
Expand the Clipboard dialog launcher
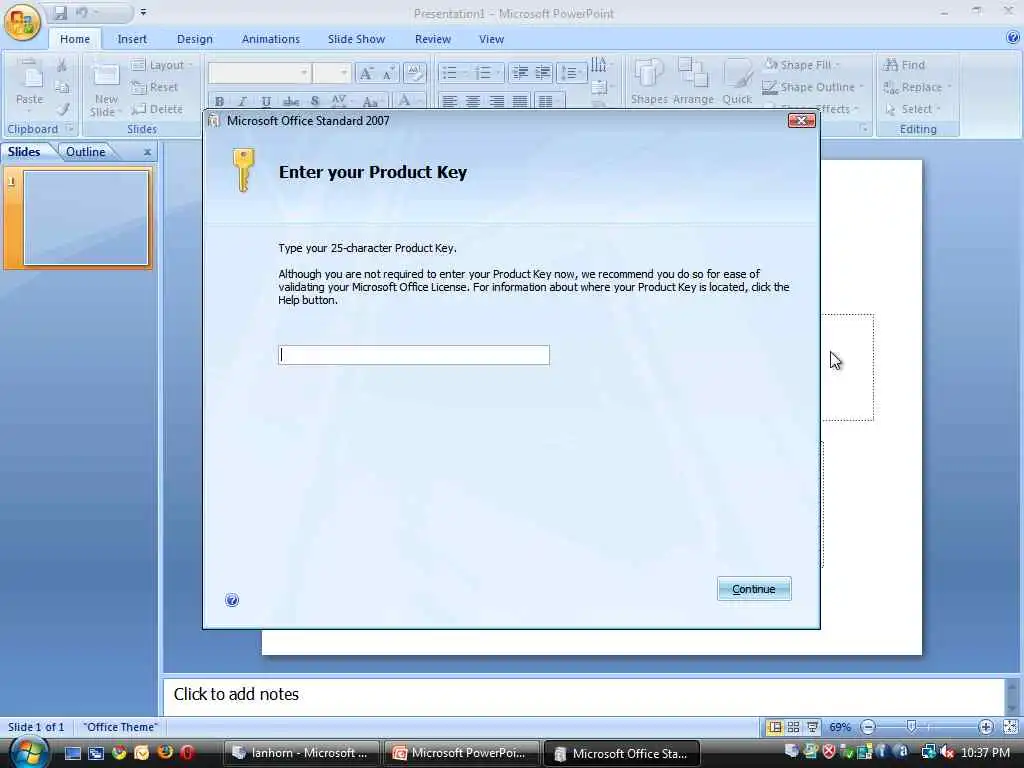click(x=69, y=129)
